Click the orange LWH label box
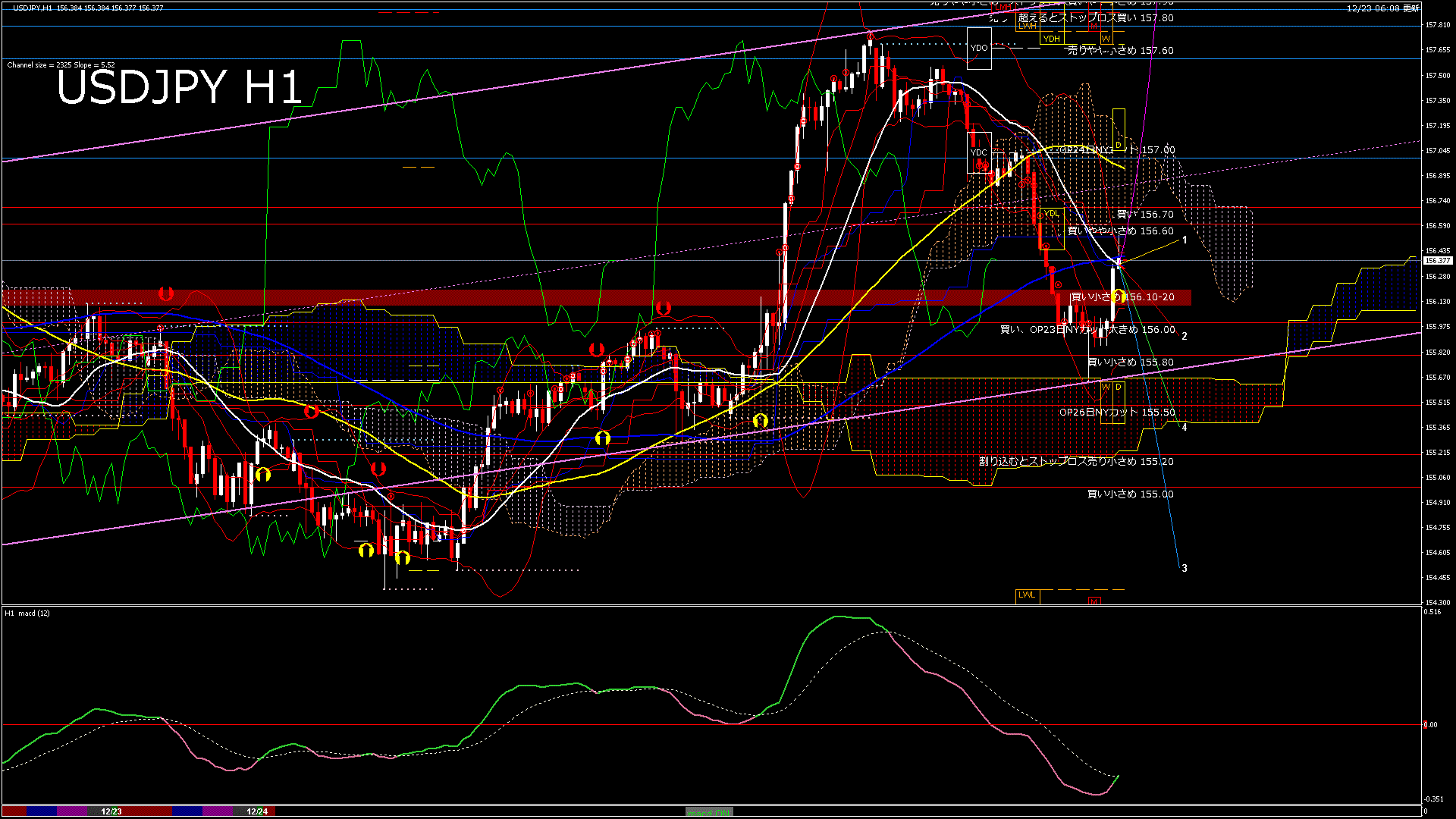Viewport: 1456px width, 819px height. pyautogui.click(x=1027, y=26)
